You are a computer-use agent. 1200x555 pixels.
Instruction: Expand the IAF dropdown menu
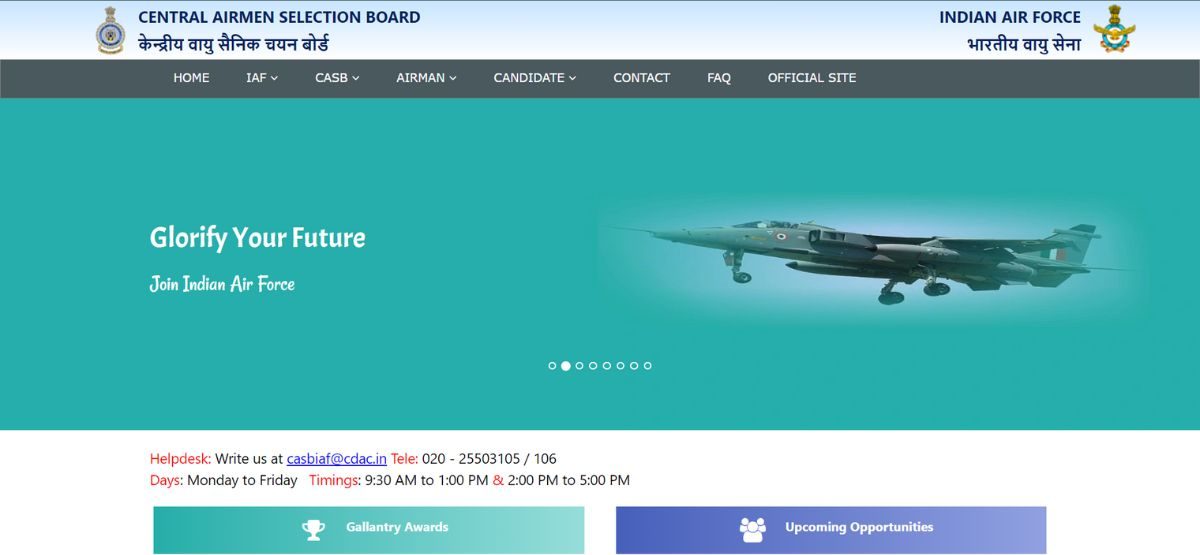[x=262, y=78]
